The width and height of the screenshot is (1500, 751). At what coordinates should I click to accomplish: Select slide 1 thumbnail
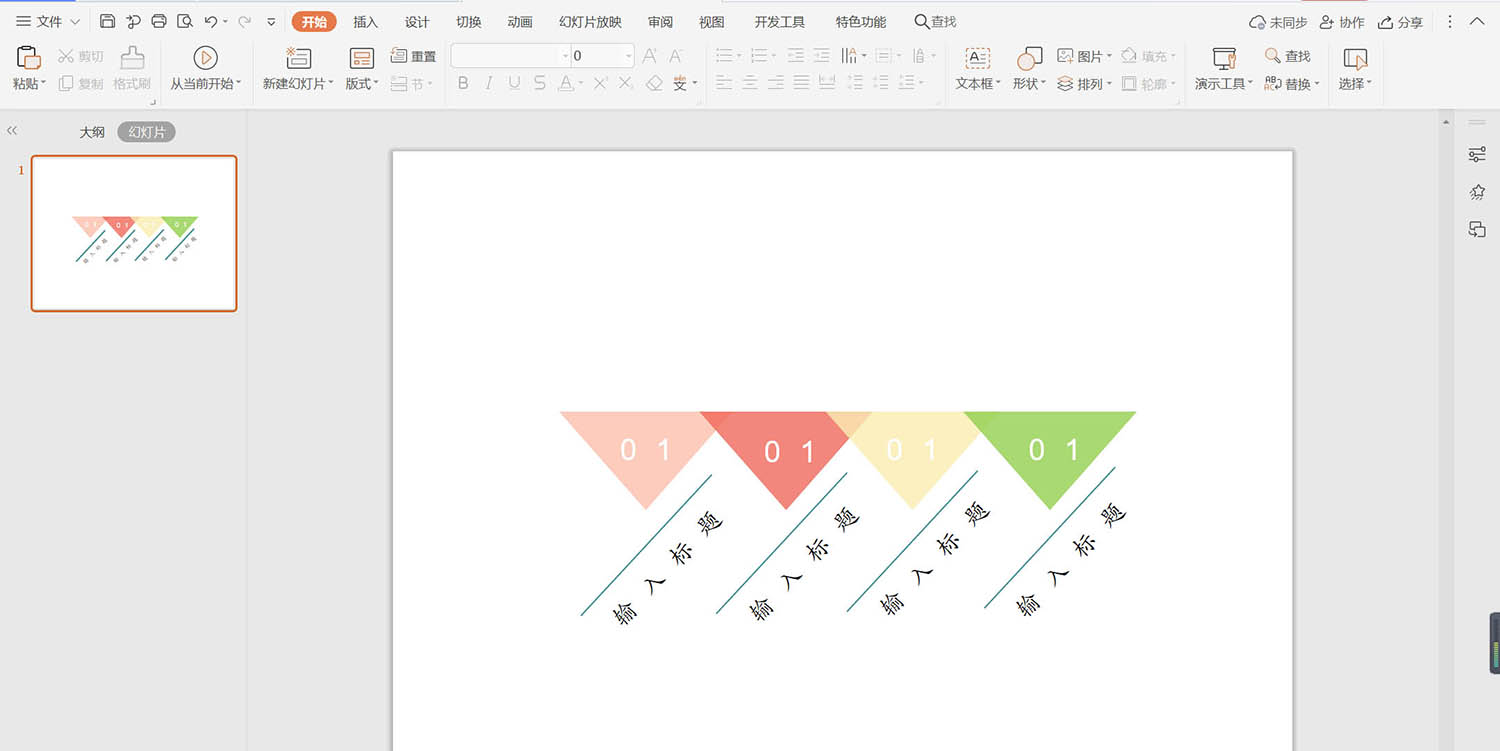(134, 233)
